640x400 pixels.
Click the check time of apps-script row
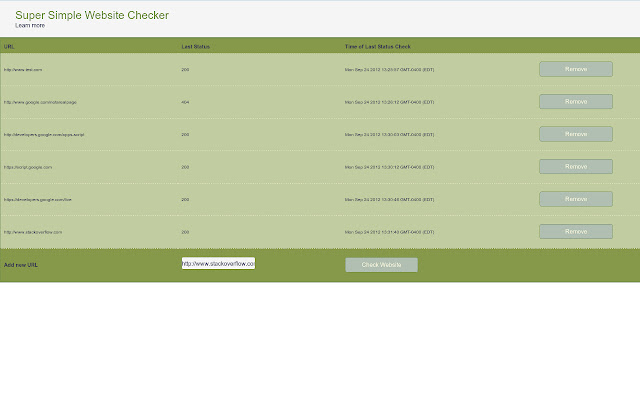[x=389, y=134]
